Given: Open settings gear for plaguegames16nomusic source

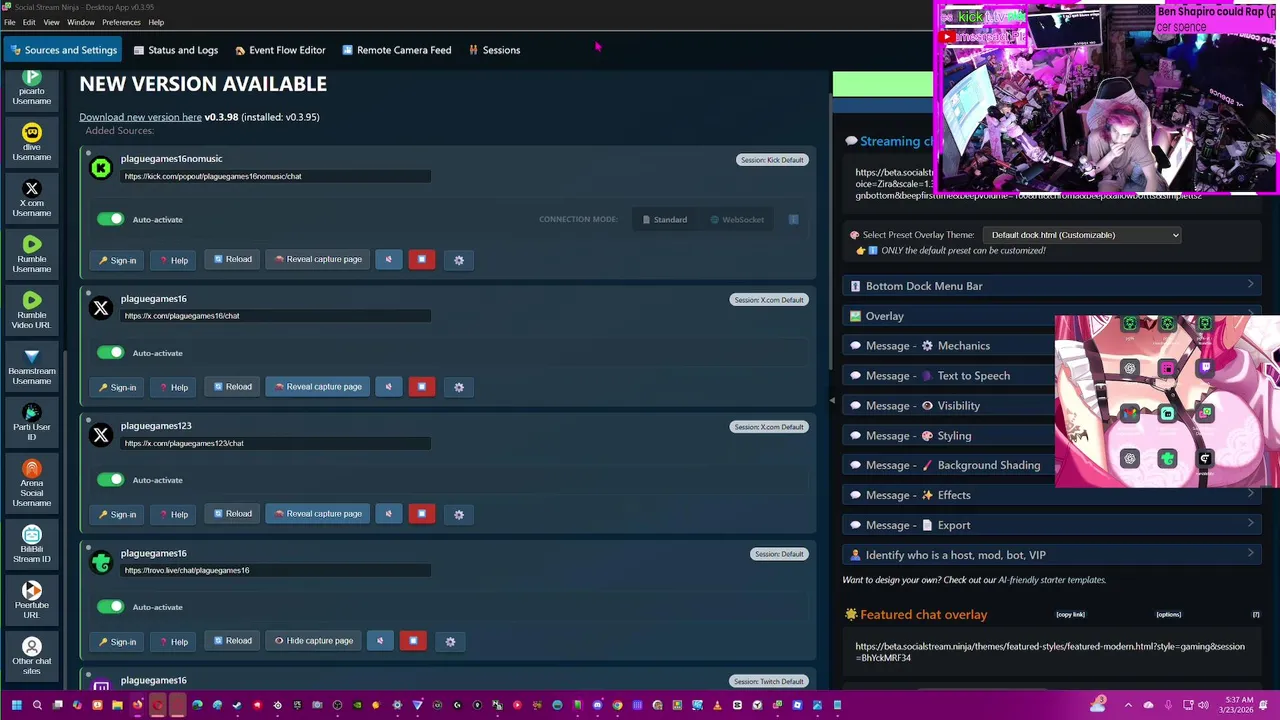Looking at the screenshot, I should click(459, 260).
